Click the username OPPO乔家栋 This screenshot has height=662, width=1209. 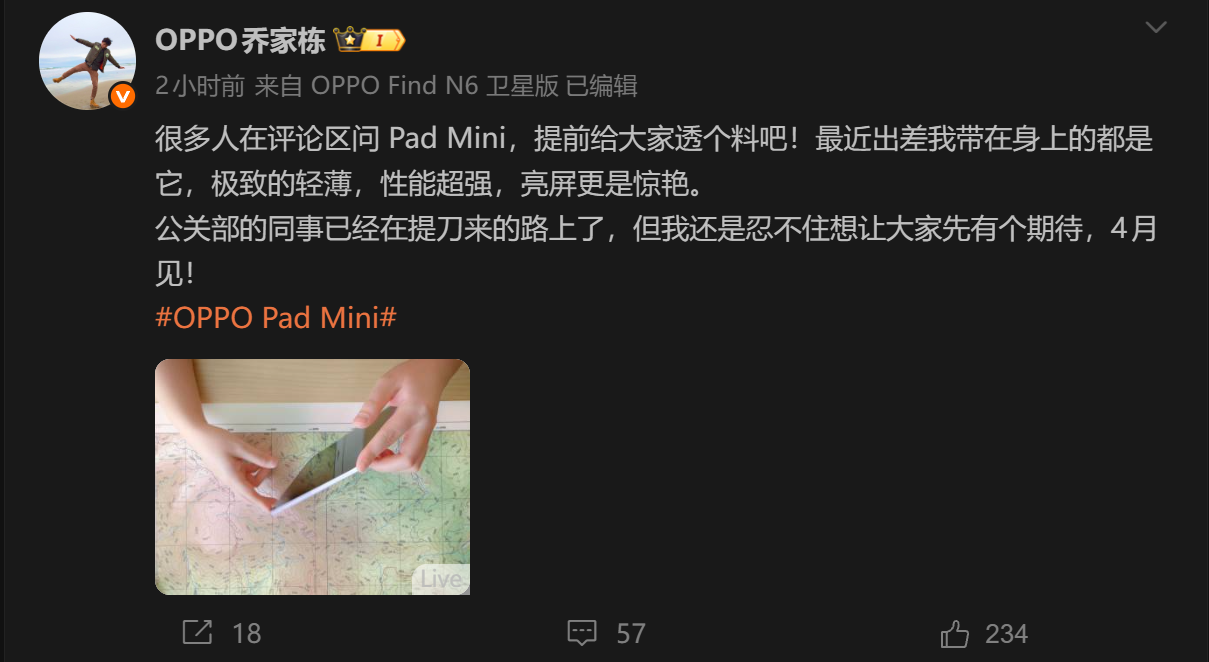pos(240,40)
